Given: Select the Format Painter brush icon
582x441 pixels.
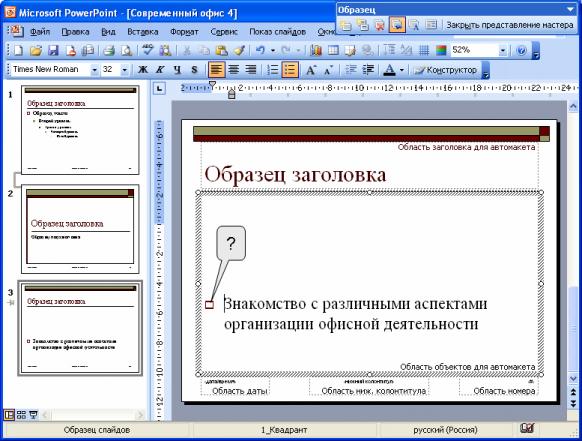Looking at the screenshot, I should coord(239,50).
